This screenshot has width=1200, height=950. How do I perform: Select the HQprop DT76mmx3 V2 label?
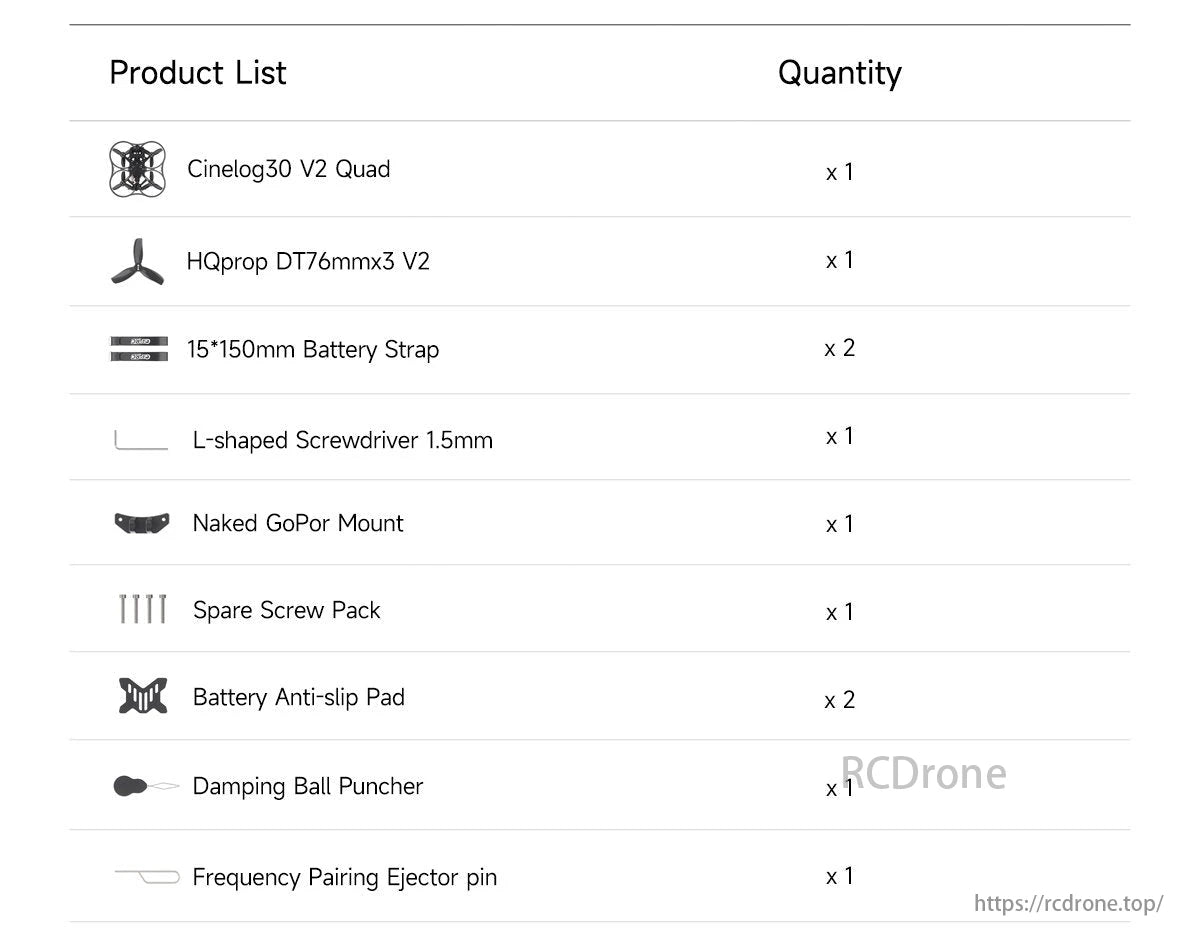tap(308, 262)
